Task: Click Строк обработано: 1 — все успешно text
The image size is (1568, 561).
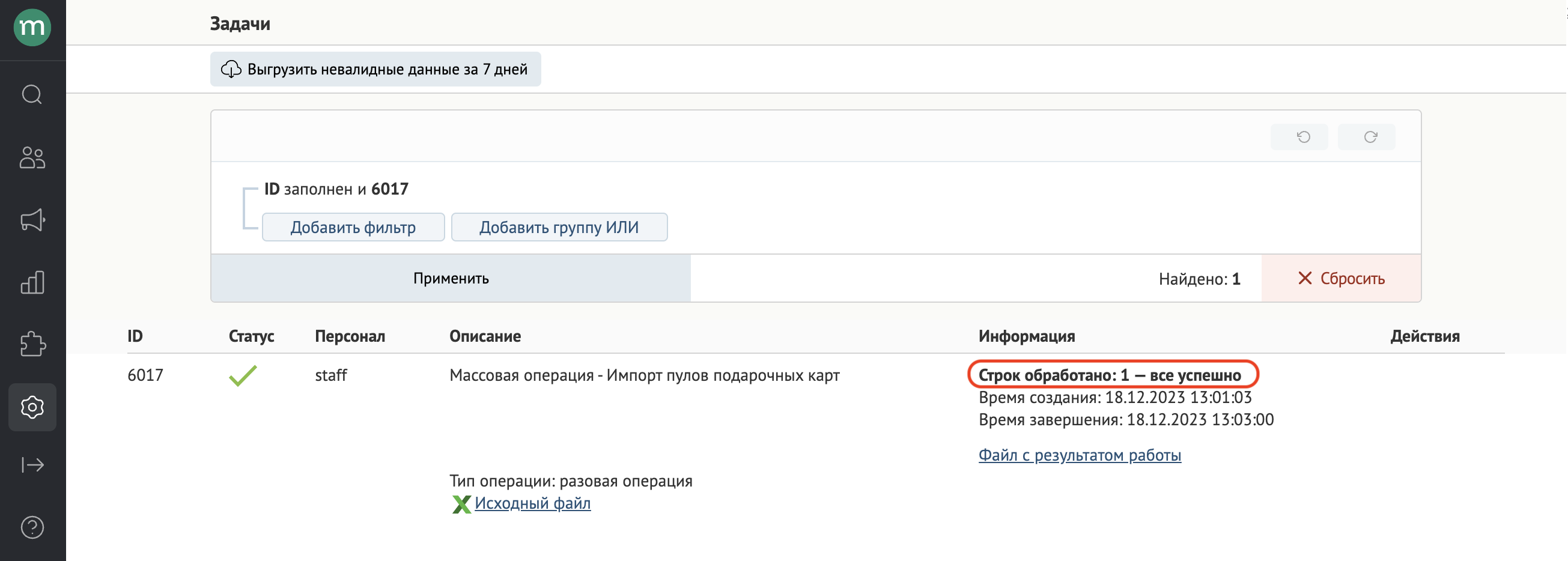Action: coord(1110,375)
